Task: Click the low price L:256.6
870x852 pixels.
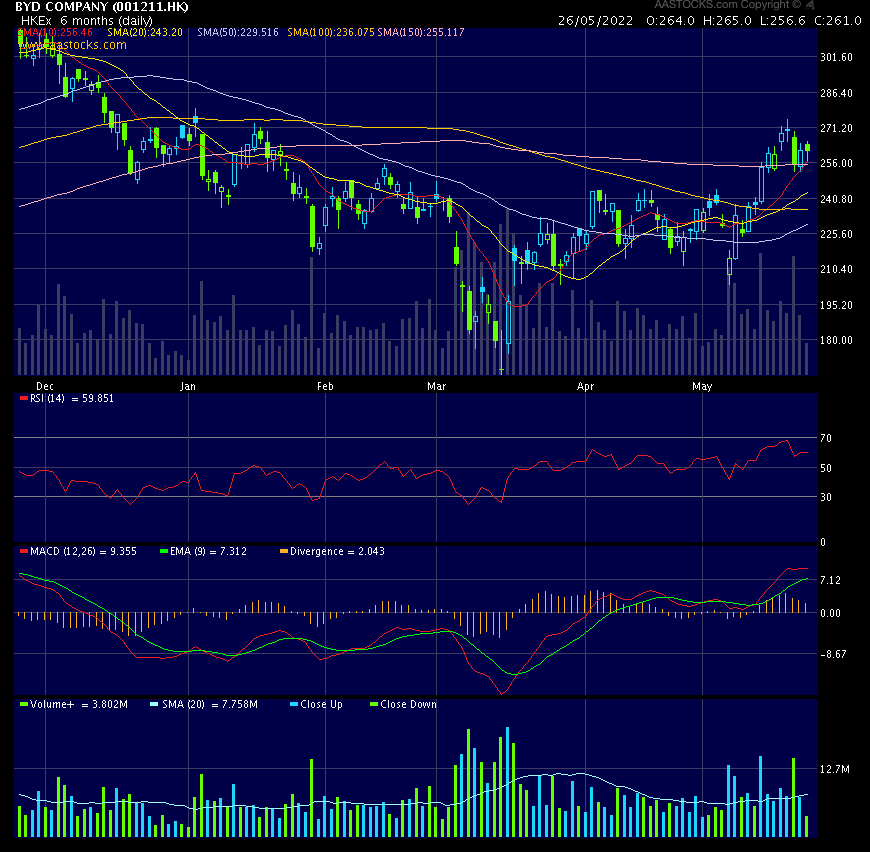Action: tap(782, 21)
